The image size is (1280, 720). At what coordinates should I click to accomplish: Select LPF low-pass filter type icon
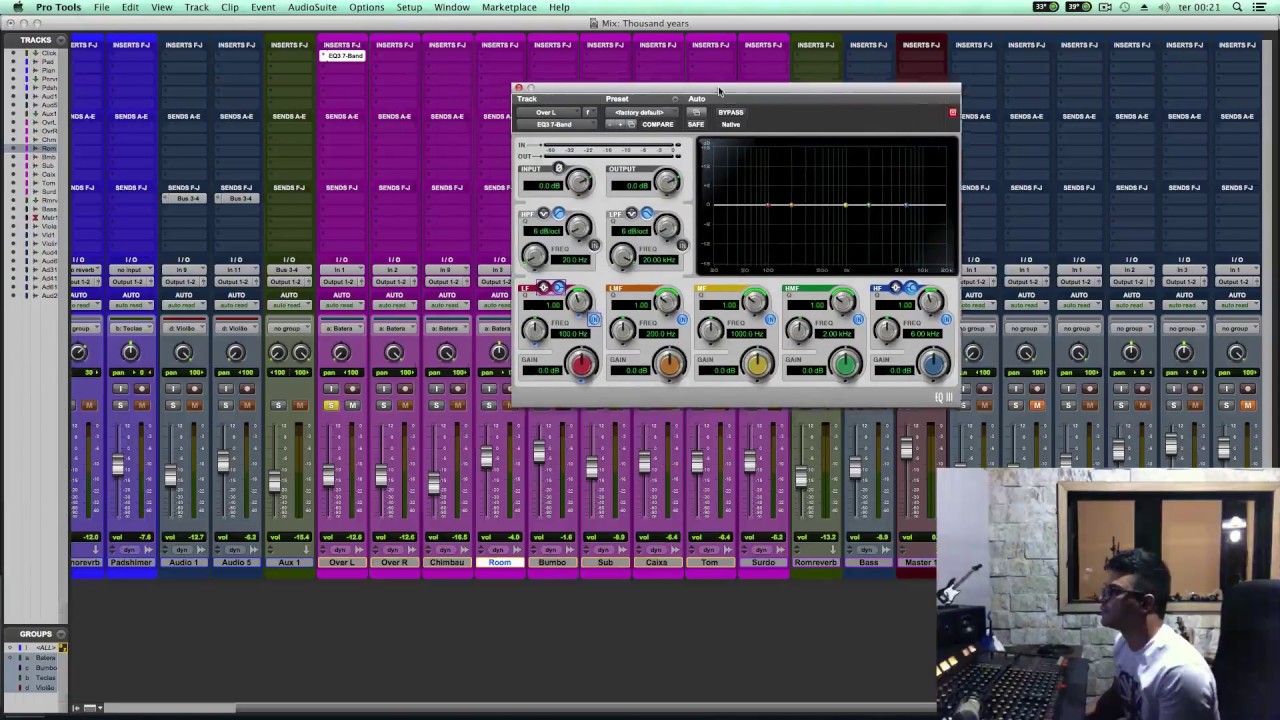point(647,213)
